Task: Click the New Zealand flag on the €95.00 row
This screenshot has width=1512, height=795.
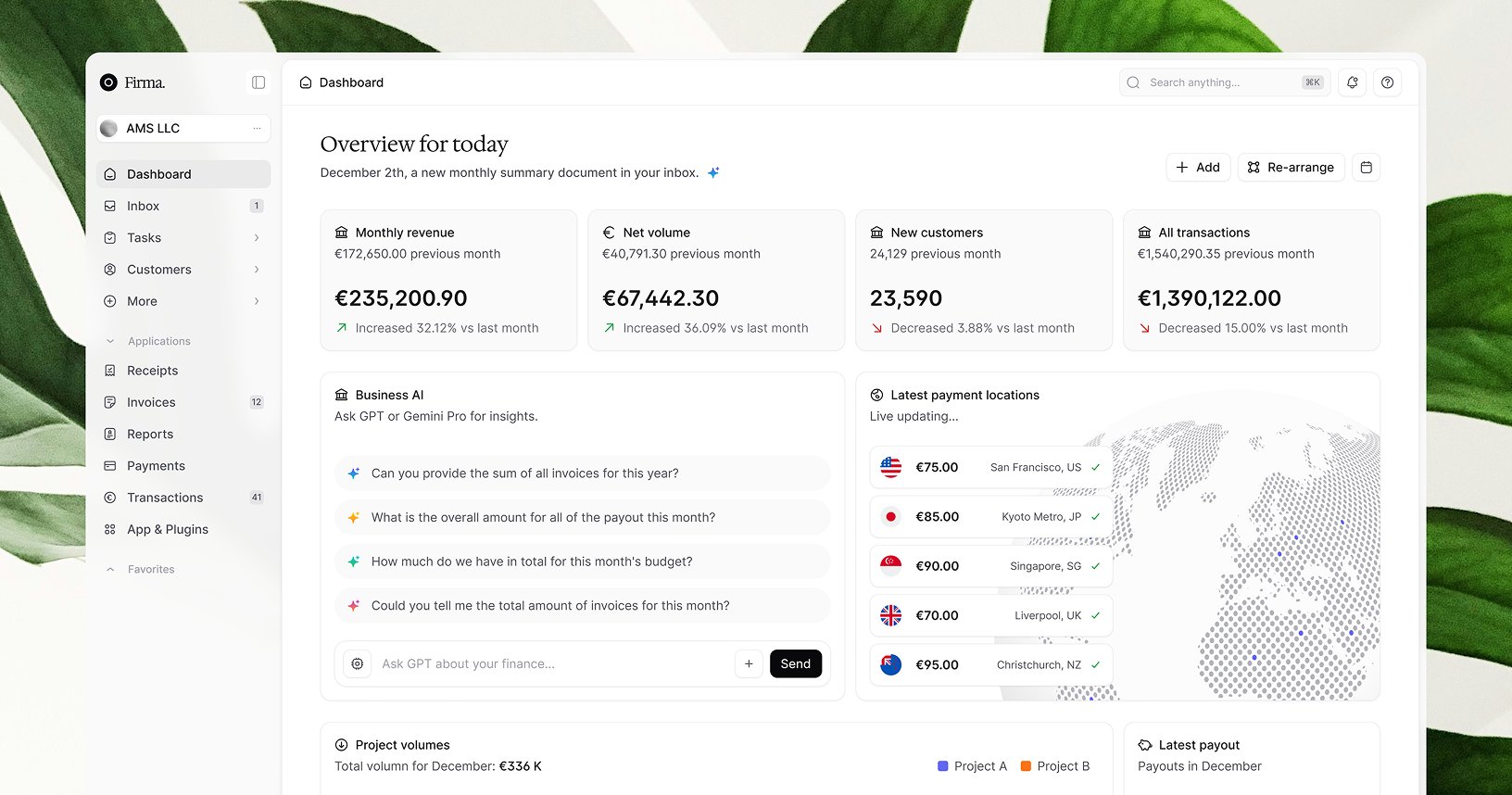Action: (x=891, y=664)
